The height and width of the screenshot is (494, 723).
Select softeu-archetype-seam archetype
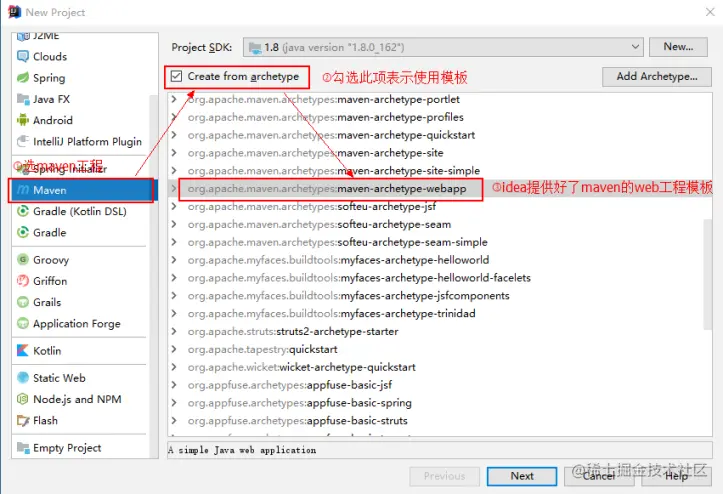(x=319, y=224)
